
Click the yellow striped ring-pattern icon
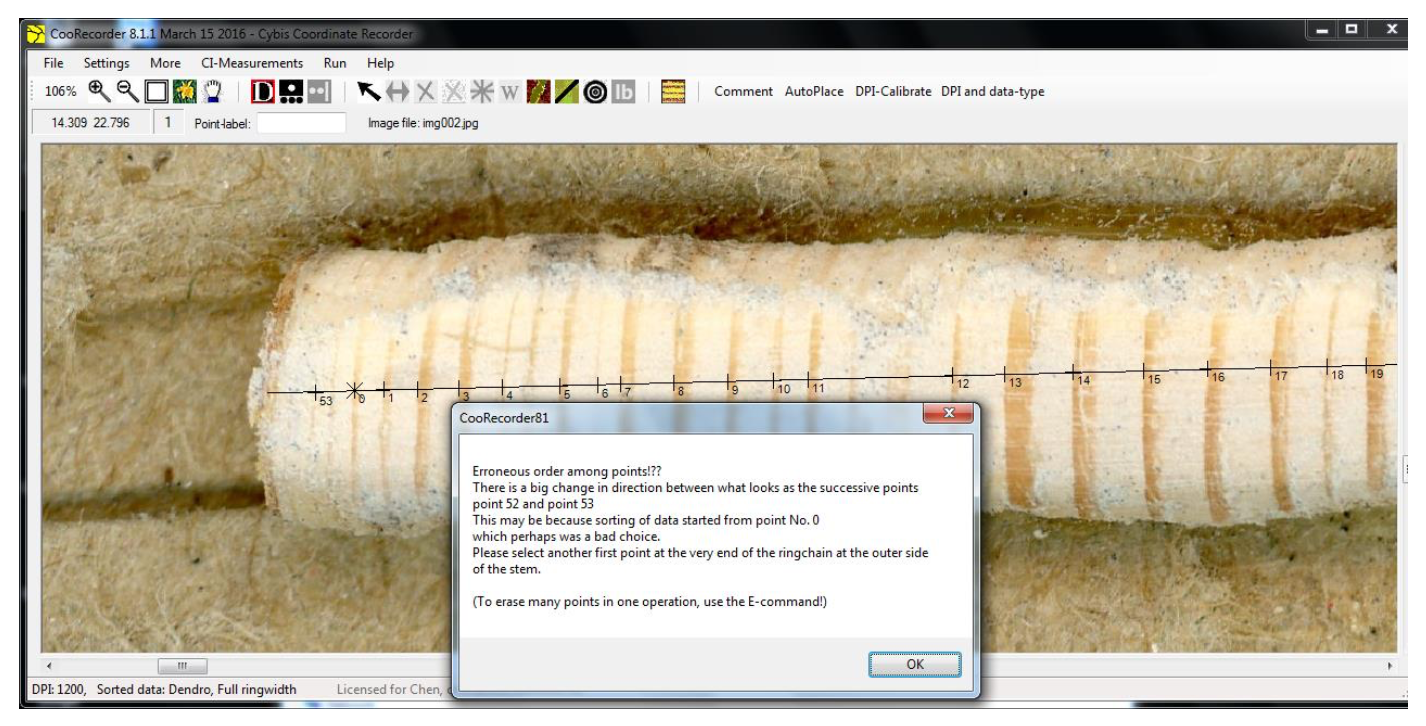coord(673,92)
